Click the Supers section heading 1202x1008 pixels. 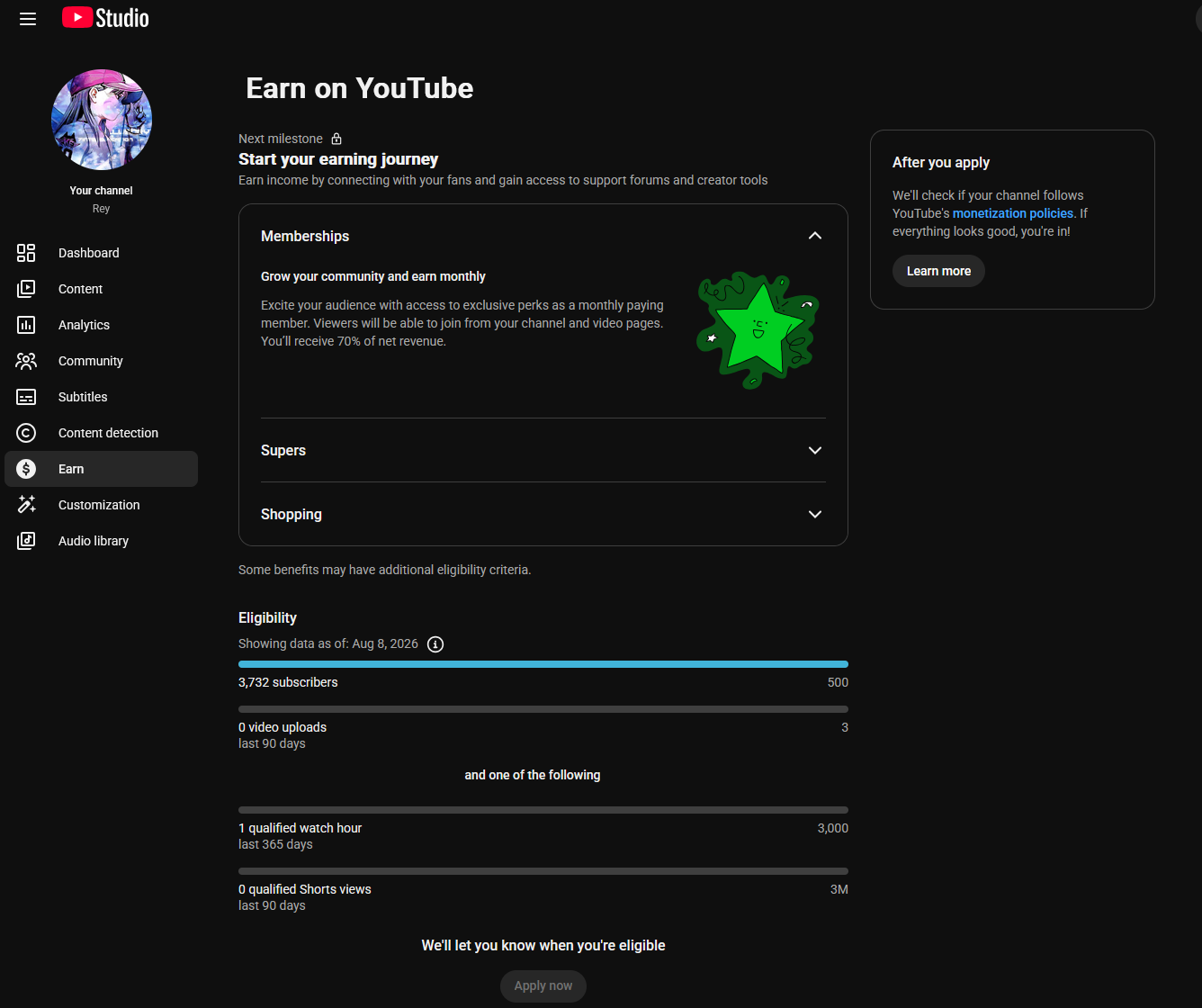click(x=283, y=450)
